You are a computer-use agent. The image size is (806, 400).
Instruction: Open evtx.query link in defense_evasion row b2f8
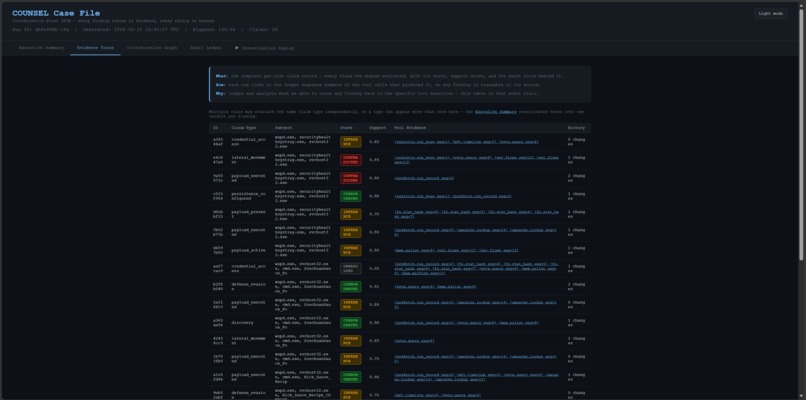tap(414, 286)
